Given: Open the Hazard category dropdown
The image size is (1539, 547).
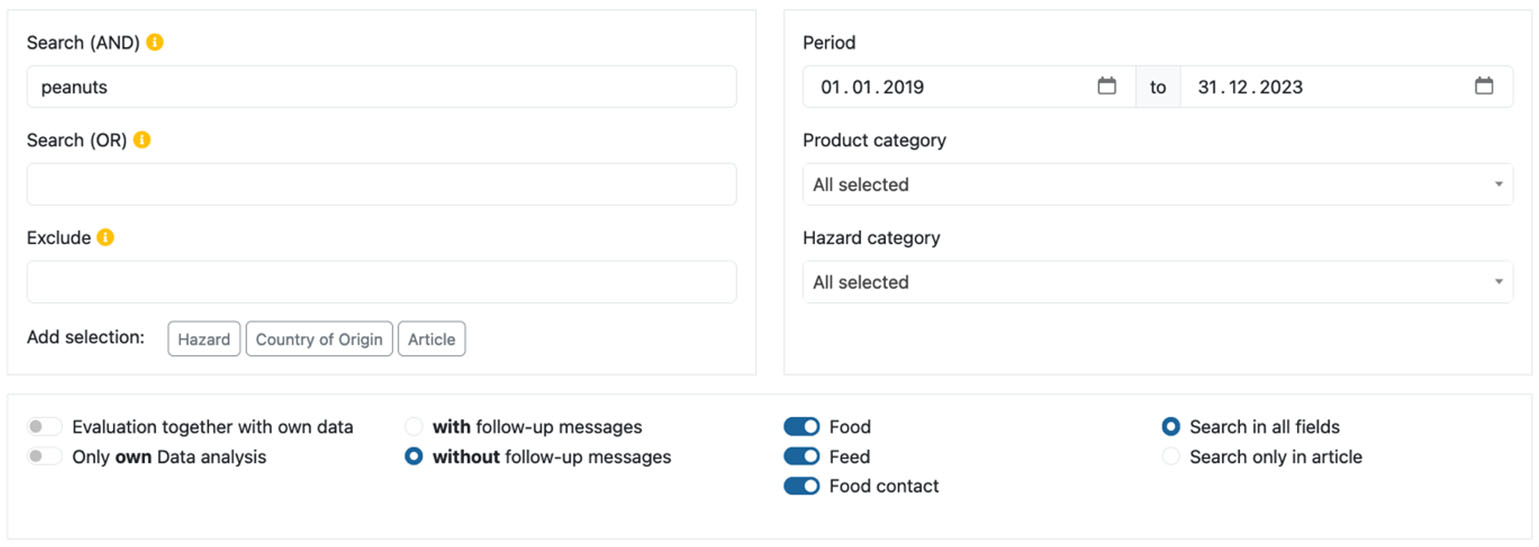Looking at the screenshot, I should pyautogui.click(x=1157, y=282).
